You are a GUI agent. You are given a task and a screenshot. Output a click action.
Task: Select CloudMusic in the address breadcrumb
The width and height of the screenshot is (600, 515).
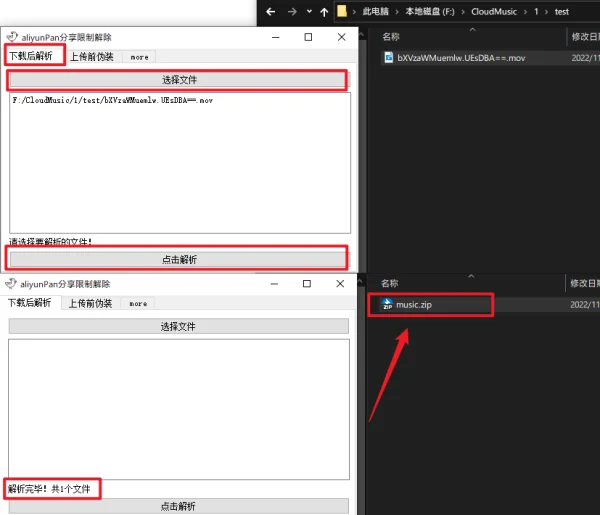point(494,11)
